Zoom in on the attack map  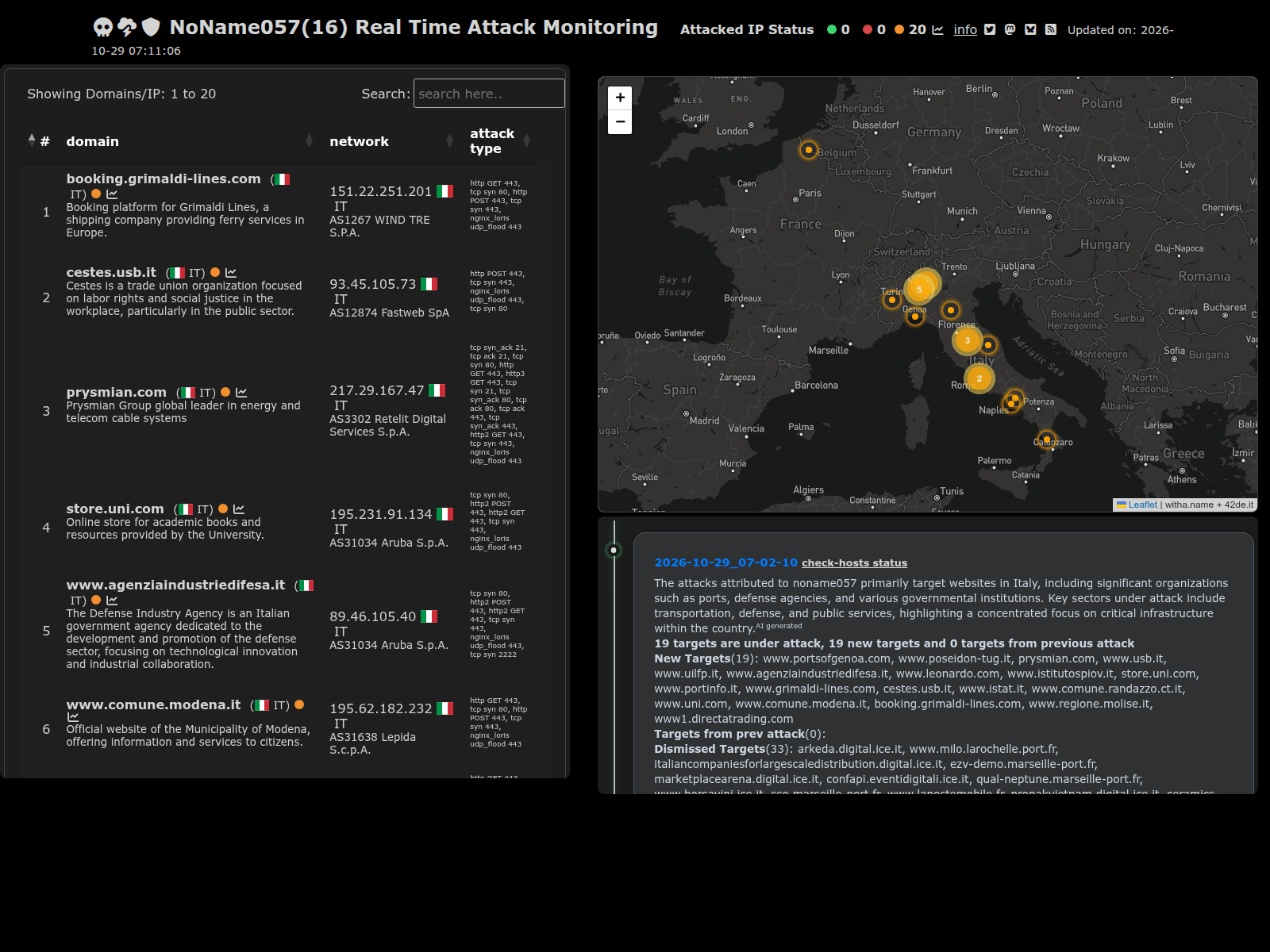pyautogui.click(x=620, y=98)
